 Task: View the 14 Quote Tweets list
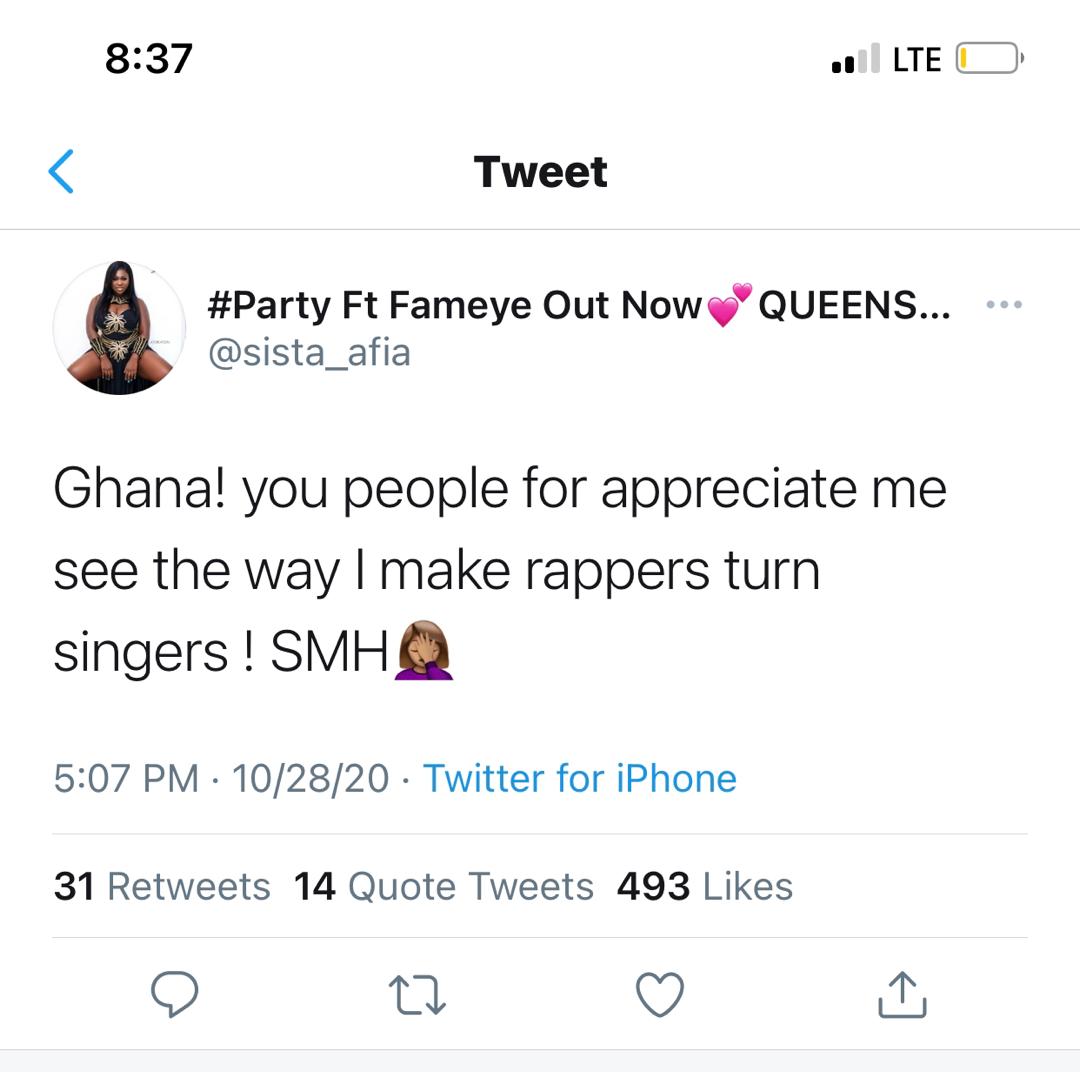pos(444,886)
